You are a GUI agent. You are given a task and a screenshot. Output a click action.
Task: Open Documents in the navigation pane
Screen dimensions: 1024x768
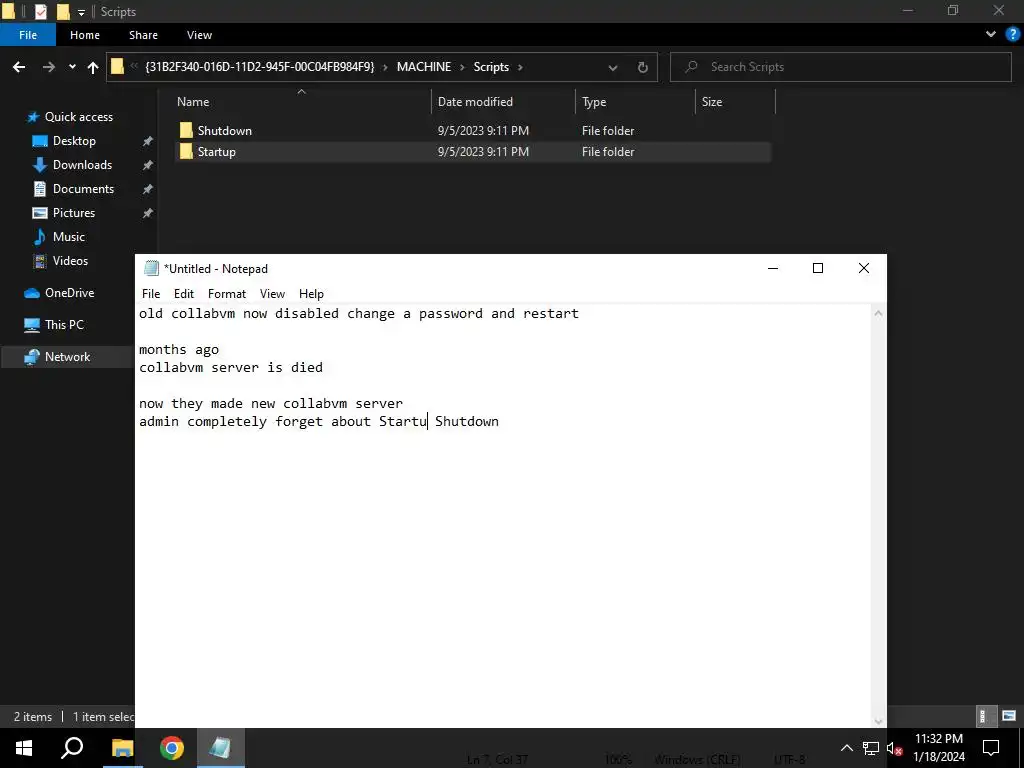point(83,189)
